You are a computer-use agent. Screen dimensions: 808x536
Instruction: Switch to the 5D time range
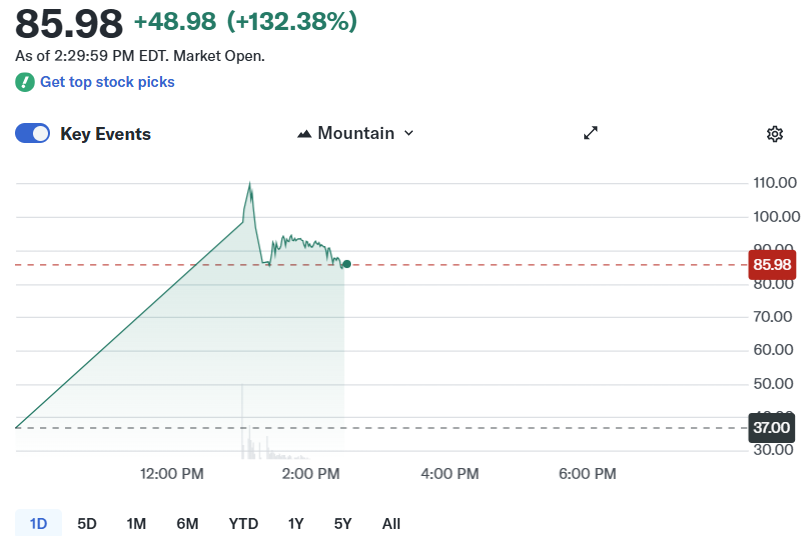click(87, 523)
